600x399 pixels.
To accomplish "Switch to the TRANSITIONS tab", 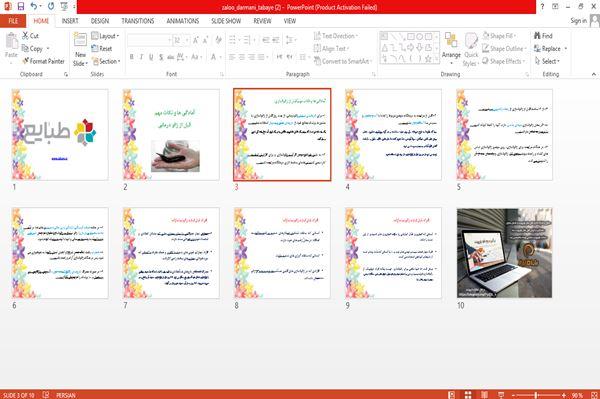I will pyautogui.click(x=138, y=21).
